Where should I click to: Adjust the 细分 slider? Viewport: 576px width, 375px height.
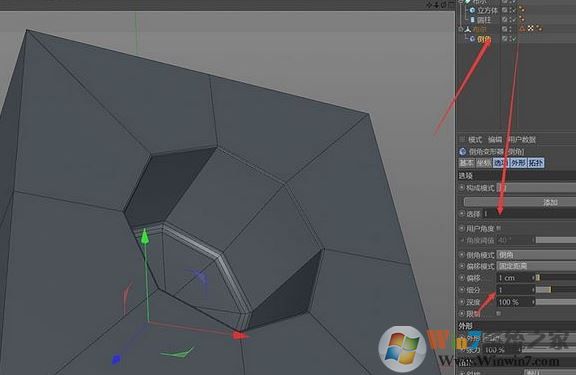coord(555,290)
